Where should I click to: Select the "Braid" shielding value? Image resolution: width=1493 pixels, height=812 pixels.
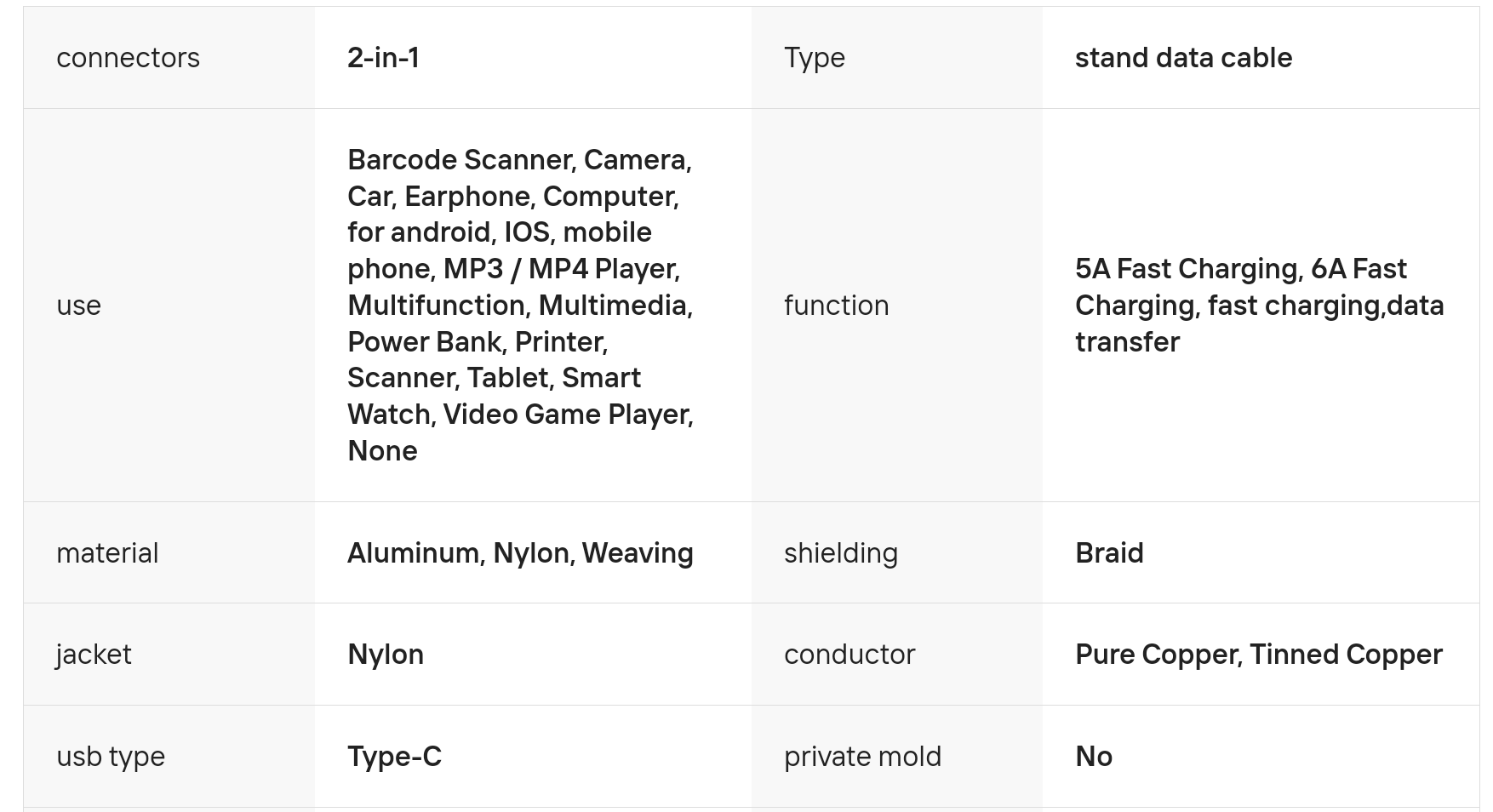coord(1109,553)
